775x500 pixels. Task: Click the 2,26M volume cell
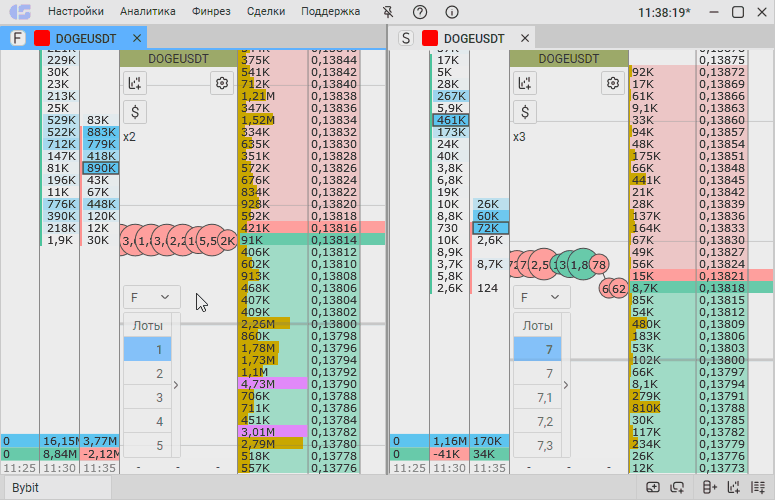tap(273, 324)
